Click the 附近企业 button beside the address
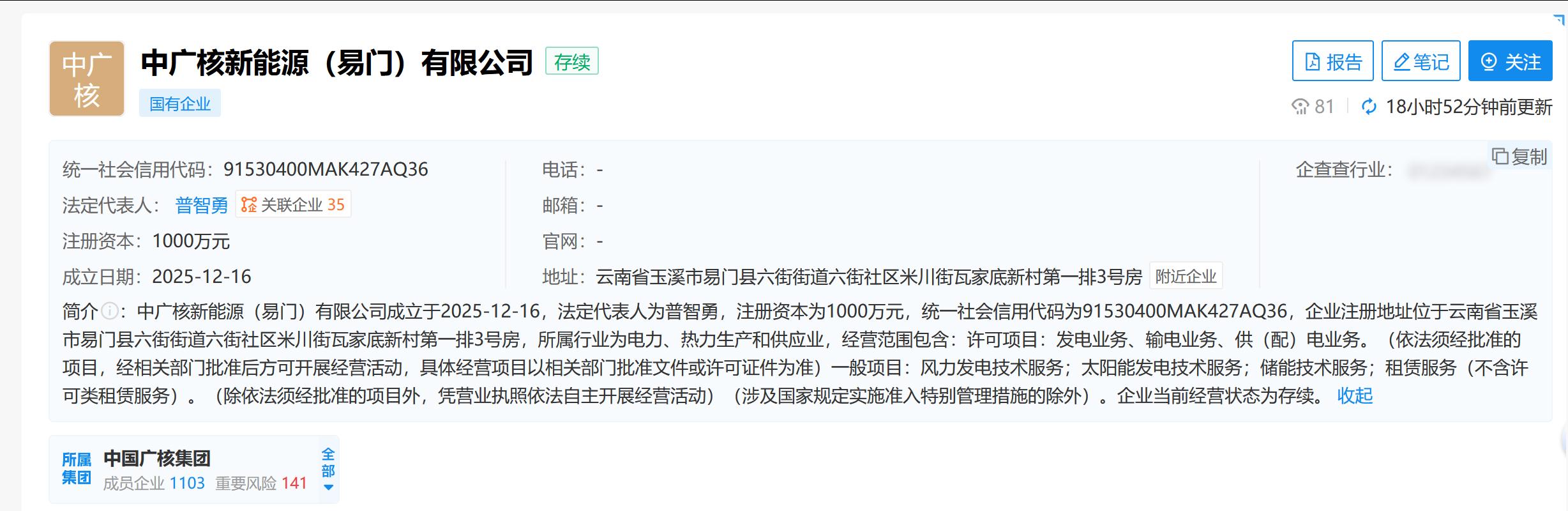 [1186, 277]
